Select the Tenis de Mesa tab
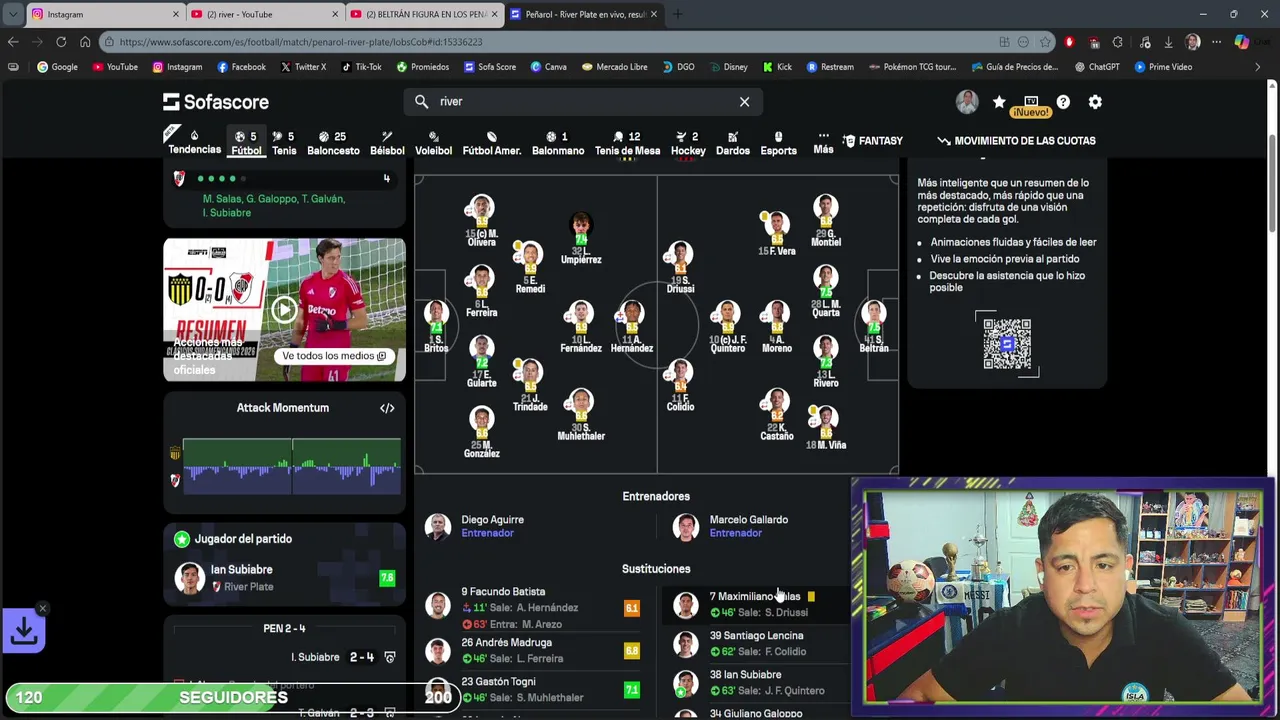Image resolution: width=1280 pixels, height=720 pixels. [x=627, y=143]
